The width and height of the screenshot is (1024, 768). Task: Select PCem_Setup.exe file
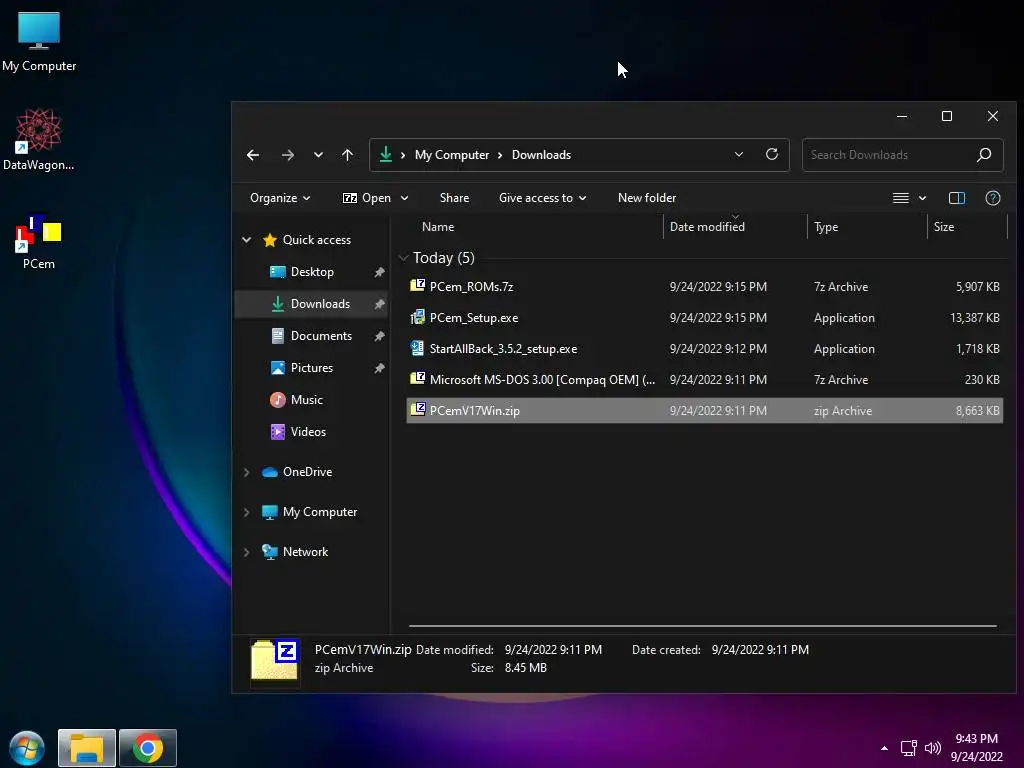coord(704,318)
